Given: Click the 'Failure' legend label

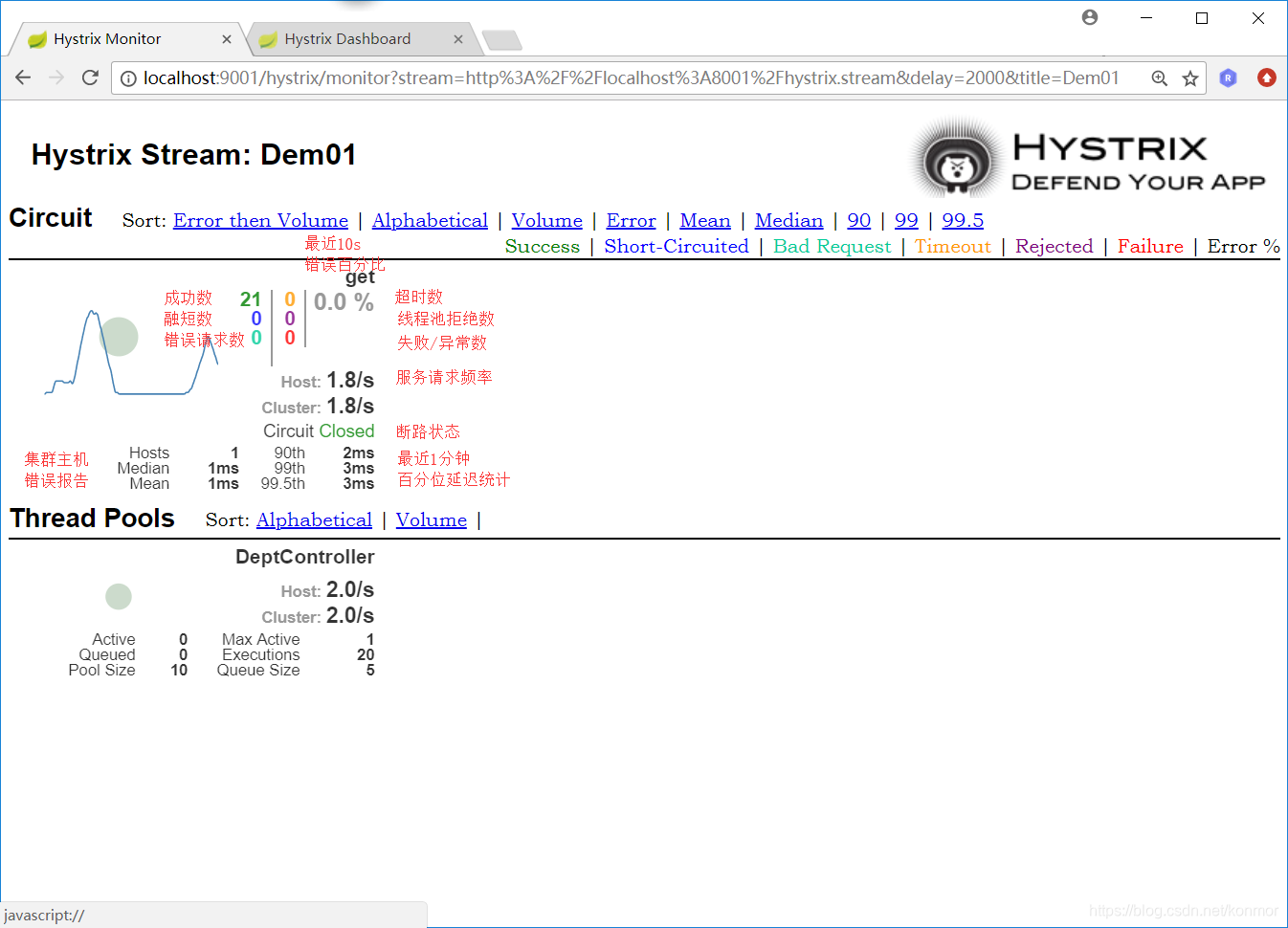Looking at the screenshot, I should tap(1150, 246).
